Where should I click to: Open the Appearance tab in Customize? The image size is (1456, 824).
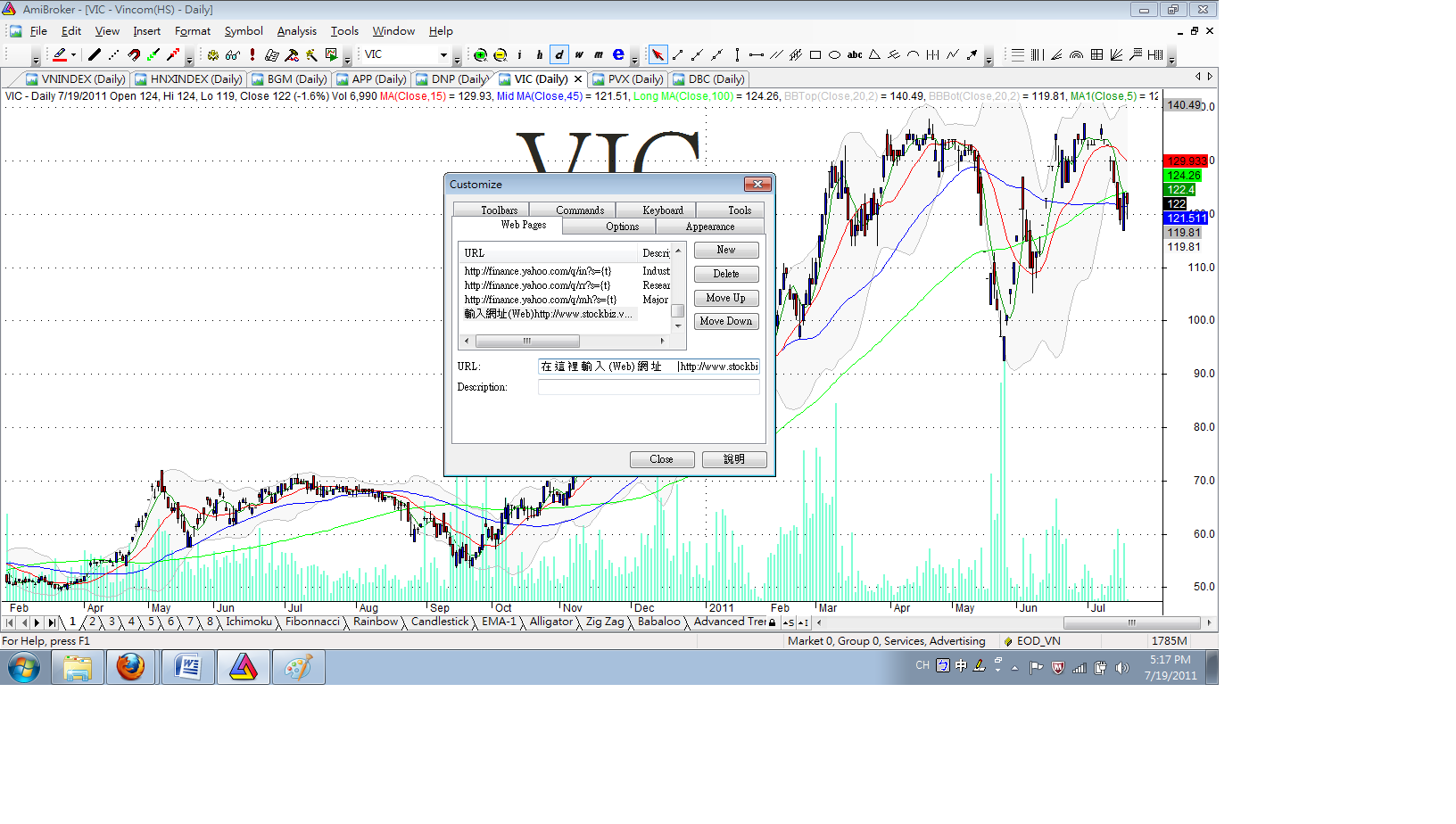click(x=710, y=227)
